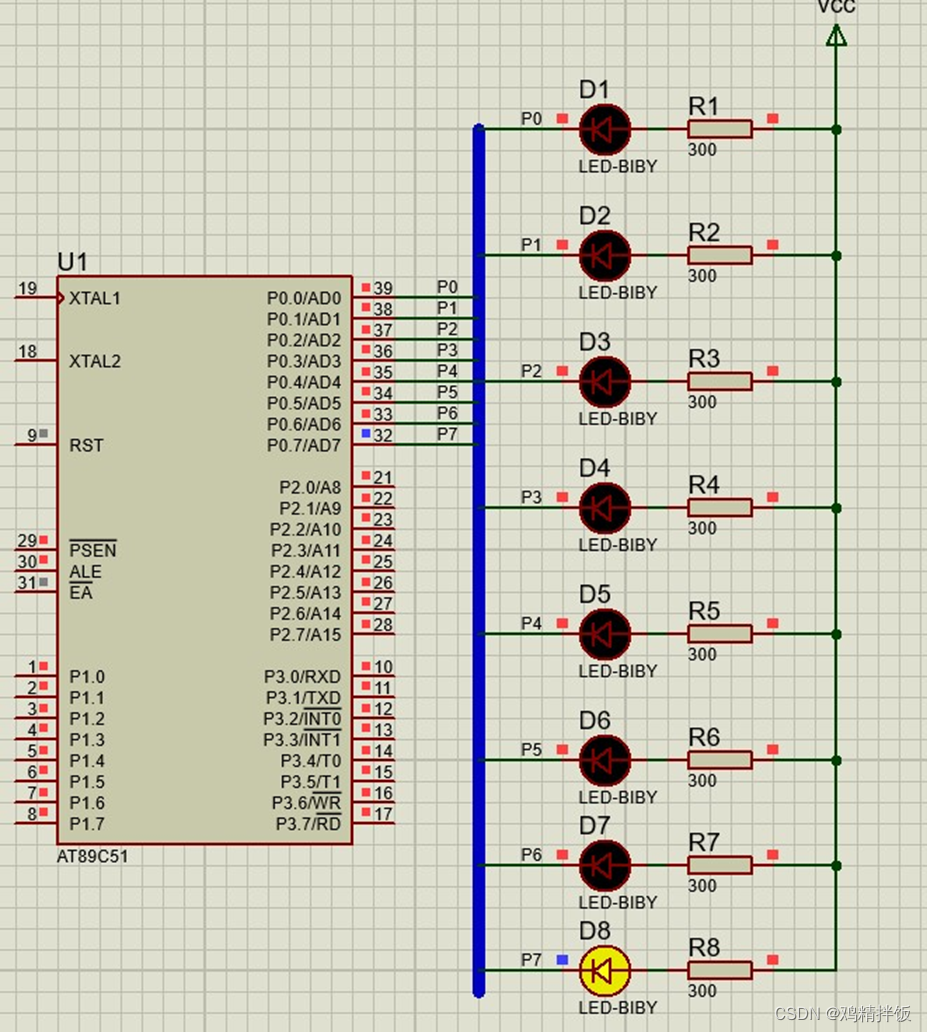This screenshot has width=927, height=1032.
Task: Click the 300 value under R5
Action: 702,654
